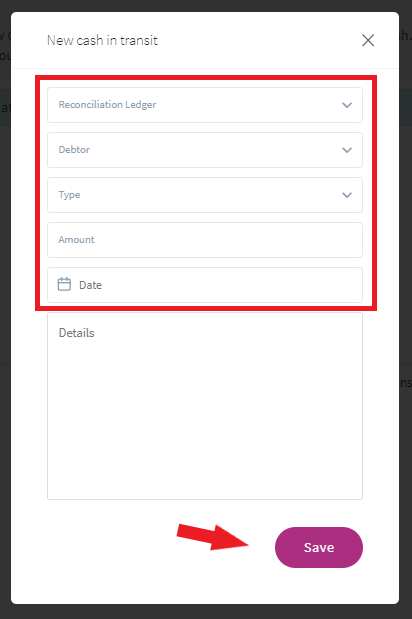Save the new cash in transit entry
Image resolution: width=412 pixels, height=619 pixels.
319,548
